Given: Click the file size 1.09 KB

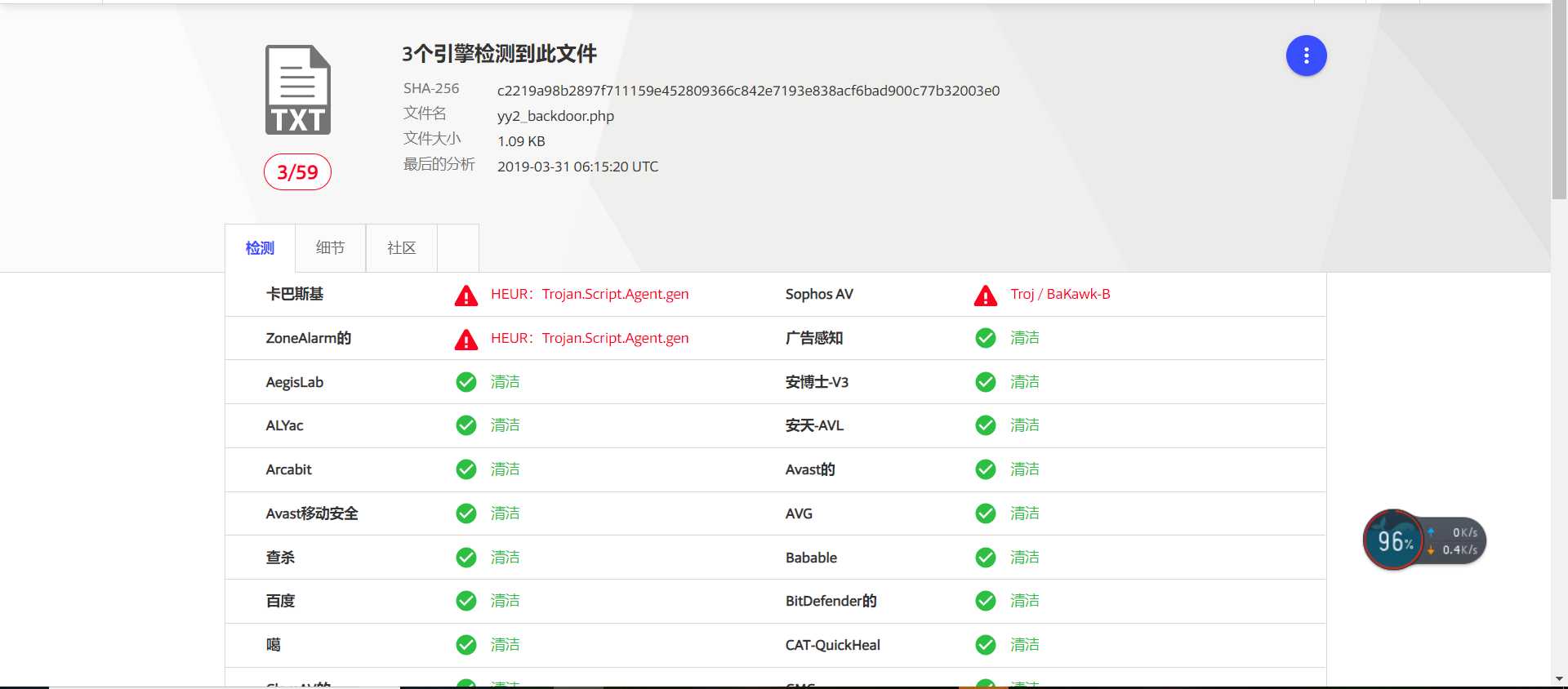Looking at the screenshot, I should 521,141.
